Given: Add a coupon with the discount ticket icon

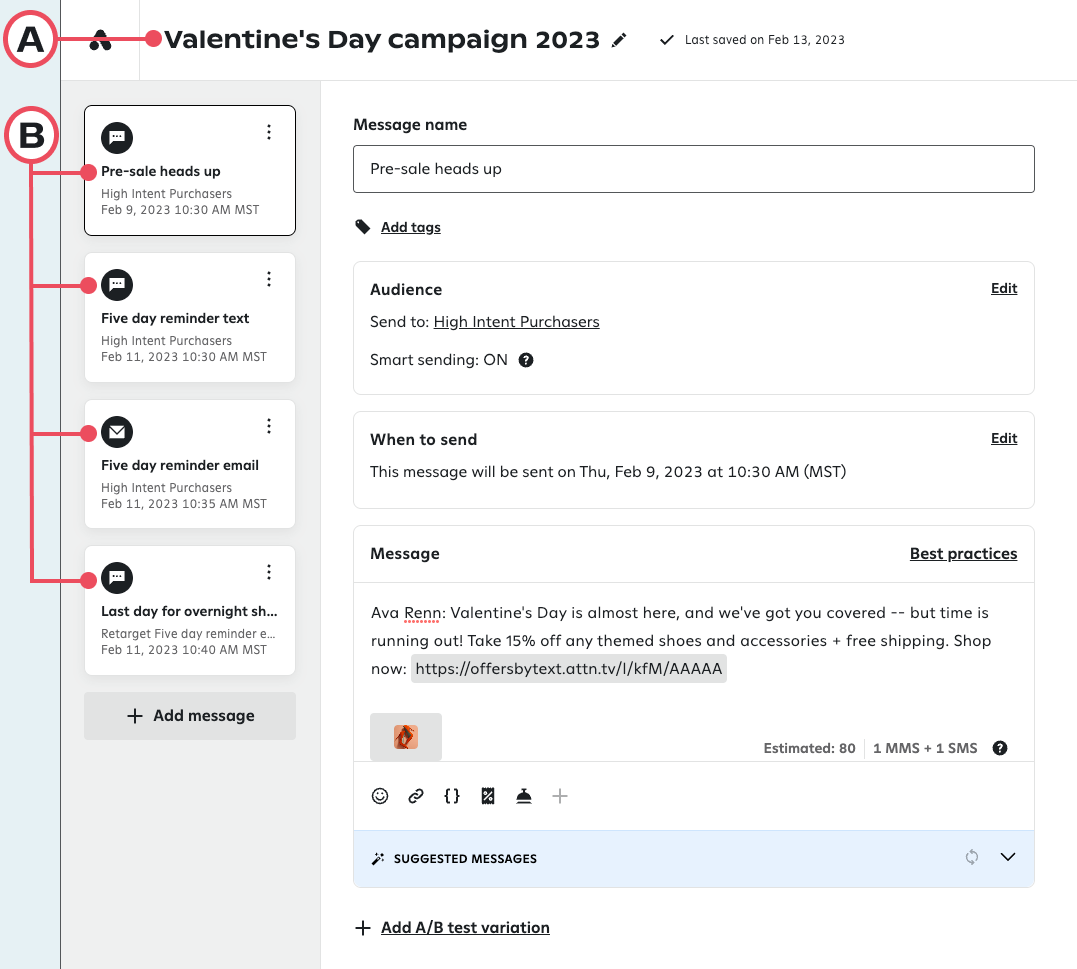Looking at the screenshot, I should click(488, 796).
